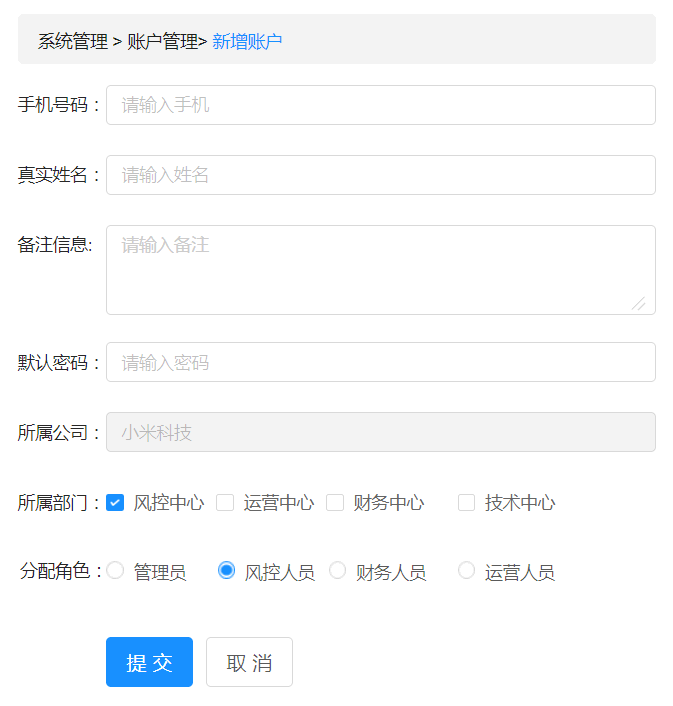This screenshot has width=673, height=706.
Task: Pick the 运营人员 radio button
Action: click(x=467, y=570)
